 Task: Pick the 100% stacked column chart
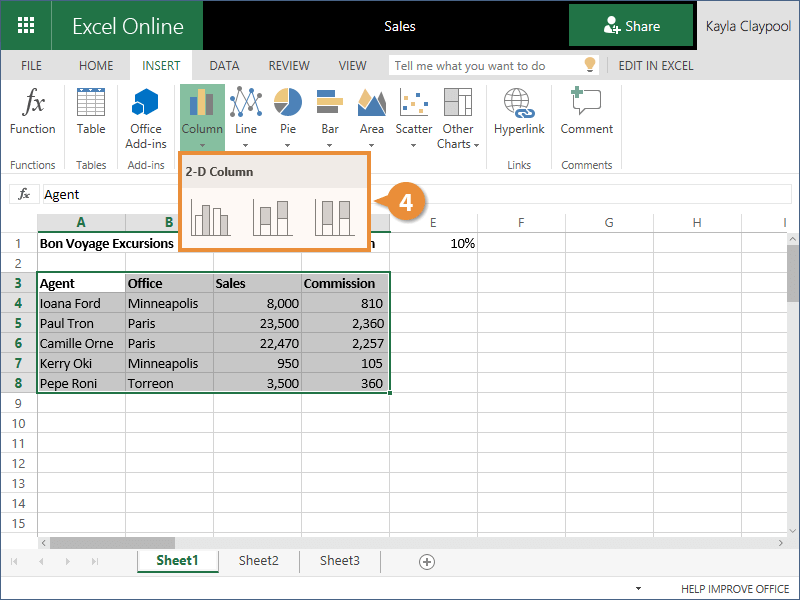[334, 217]
